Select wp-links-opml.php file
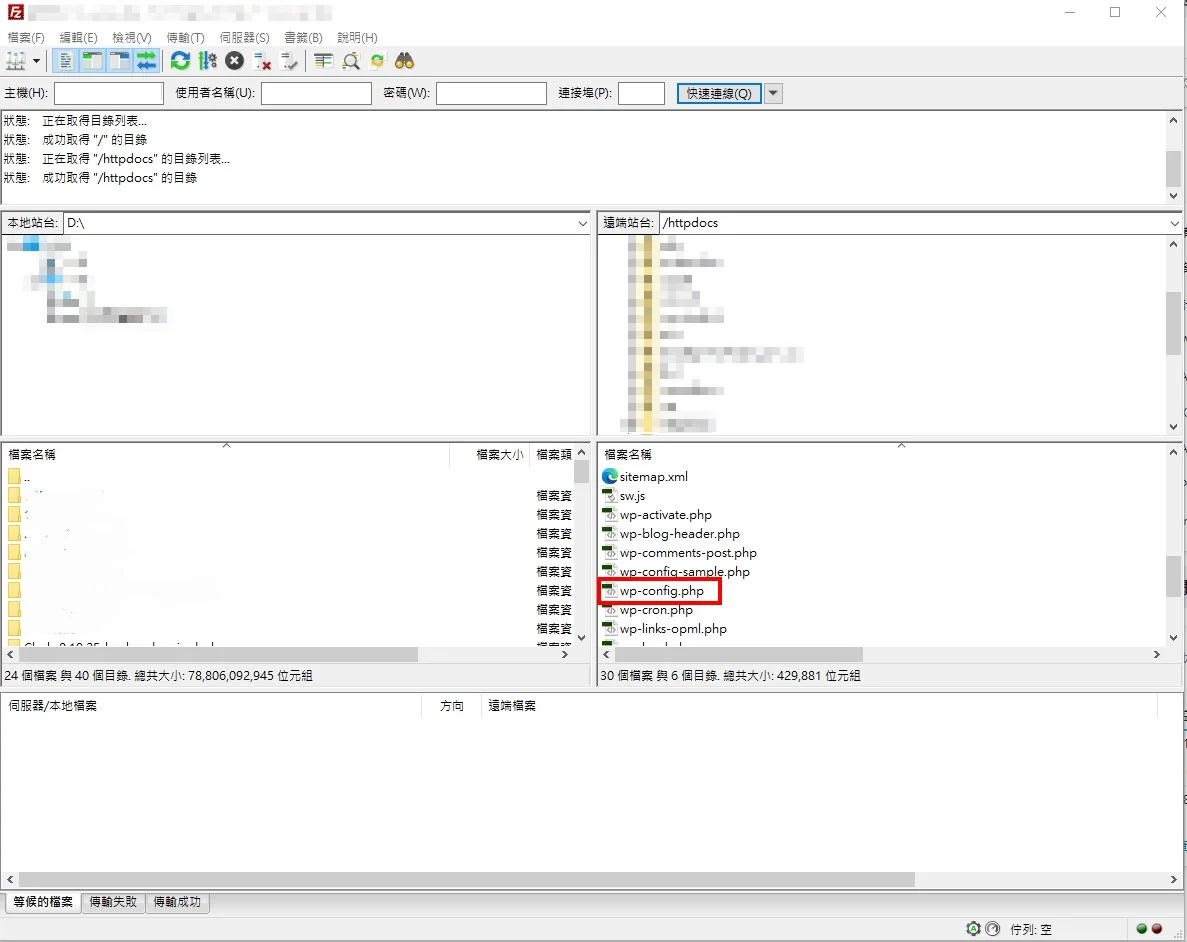The width and height of the screenshot is (1187, 942). 673,629
